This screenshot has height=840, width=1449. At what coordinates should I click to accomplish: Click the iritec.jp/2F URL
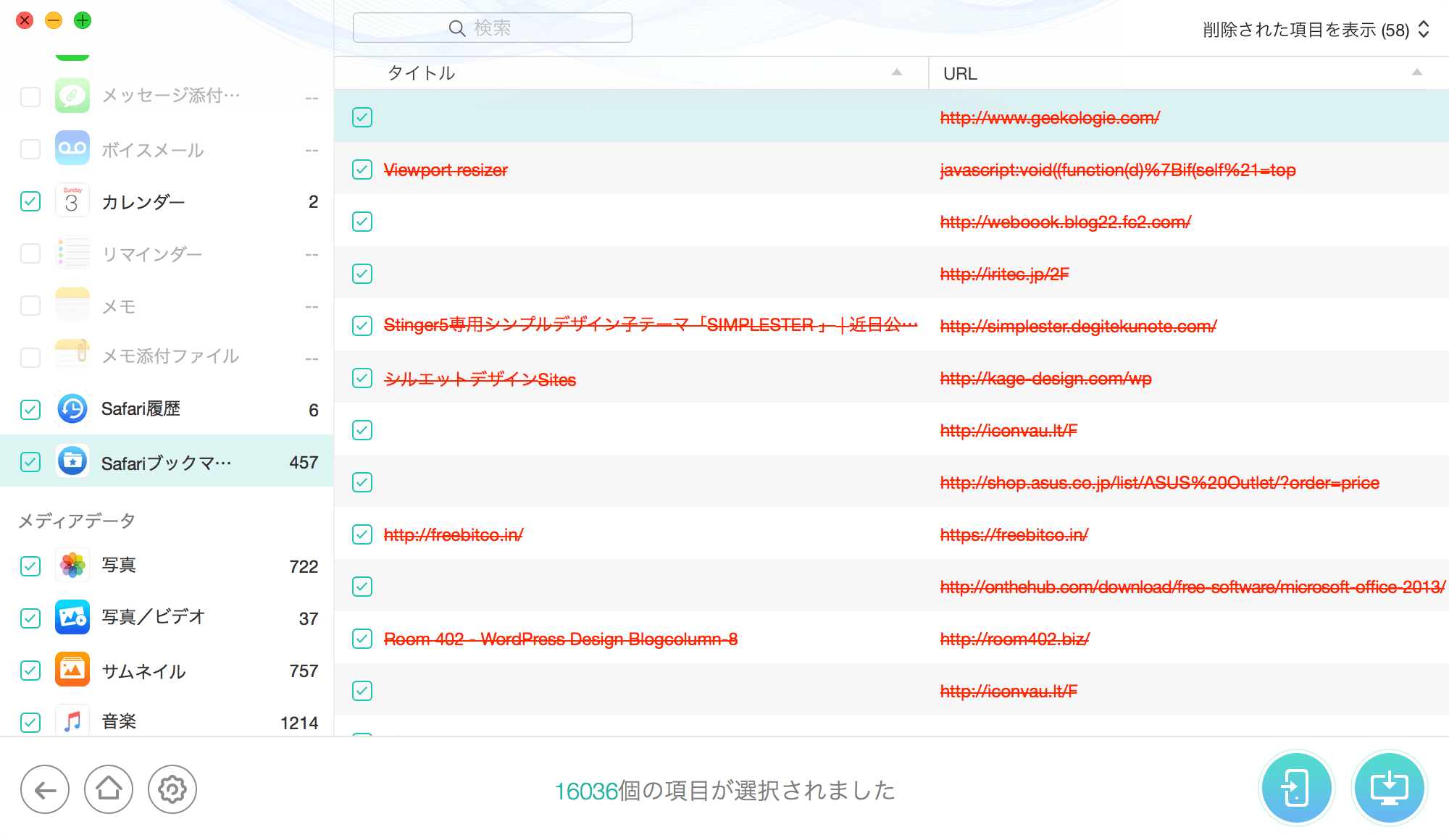click(1004, 274)
